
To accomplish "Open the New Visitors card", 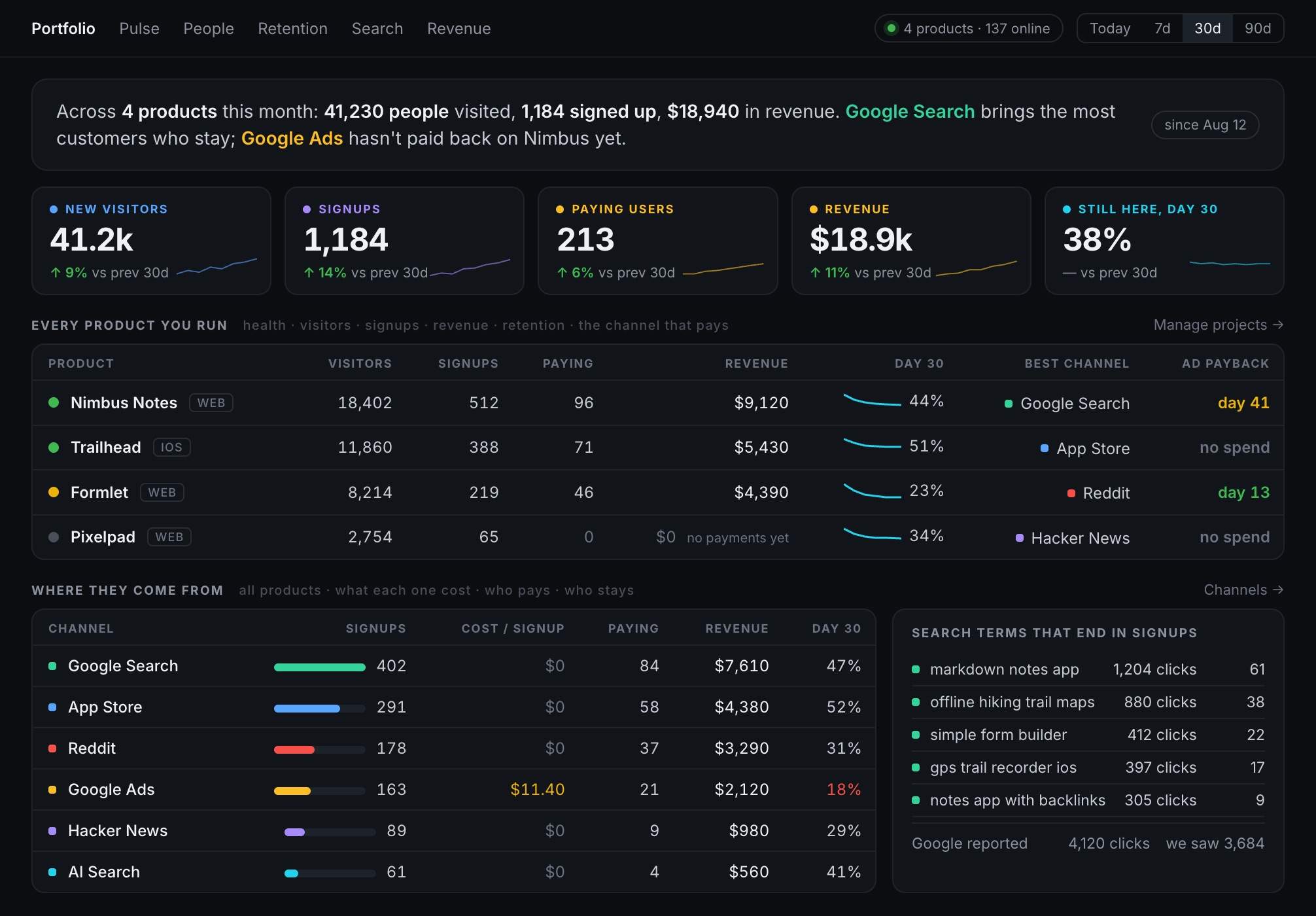I will pyautogui.click(x=151, y=241).
